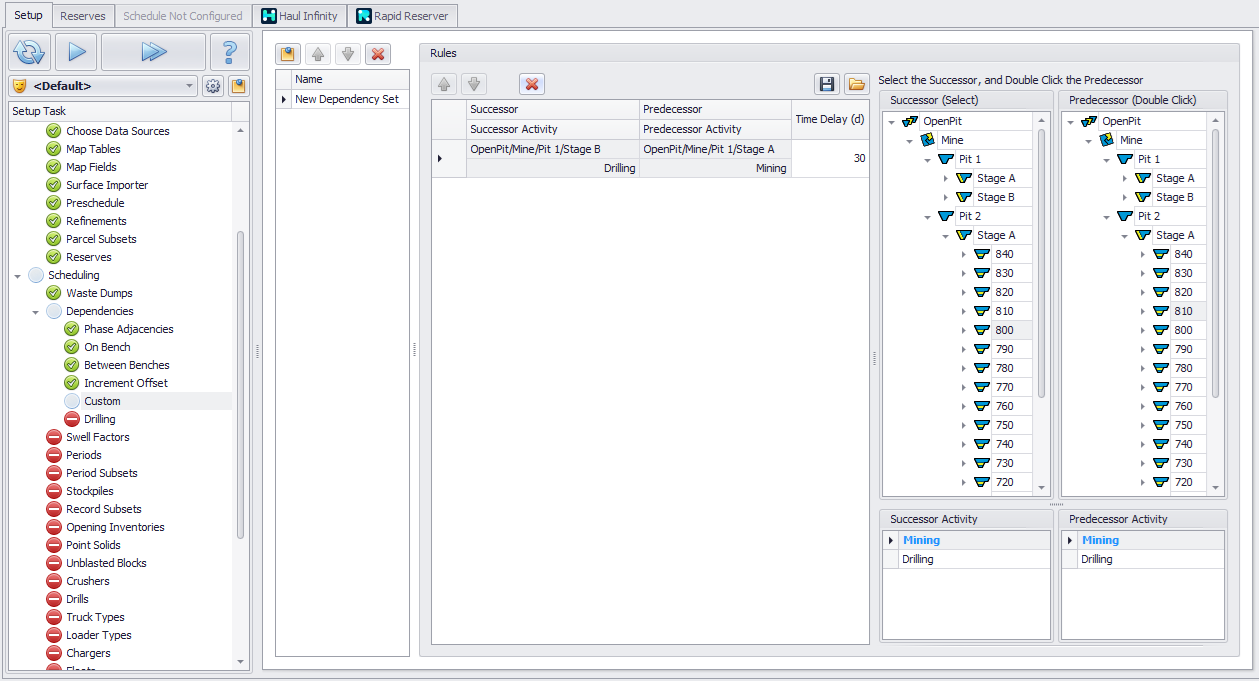This screenshot has width=1259, height=681.
Task: Click the refresh setup icon
Action: click(30, 52)
